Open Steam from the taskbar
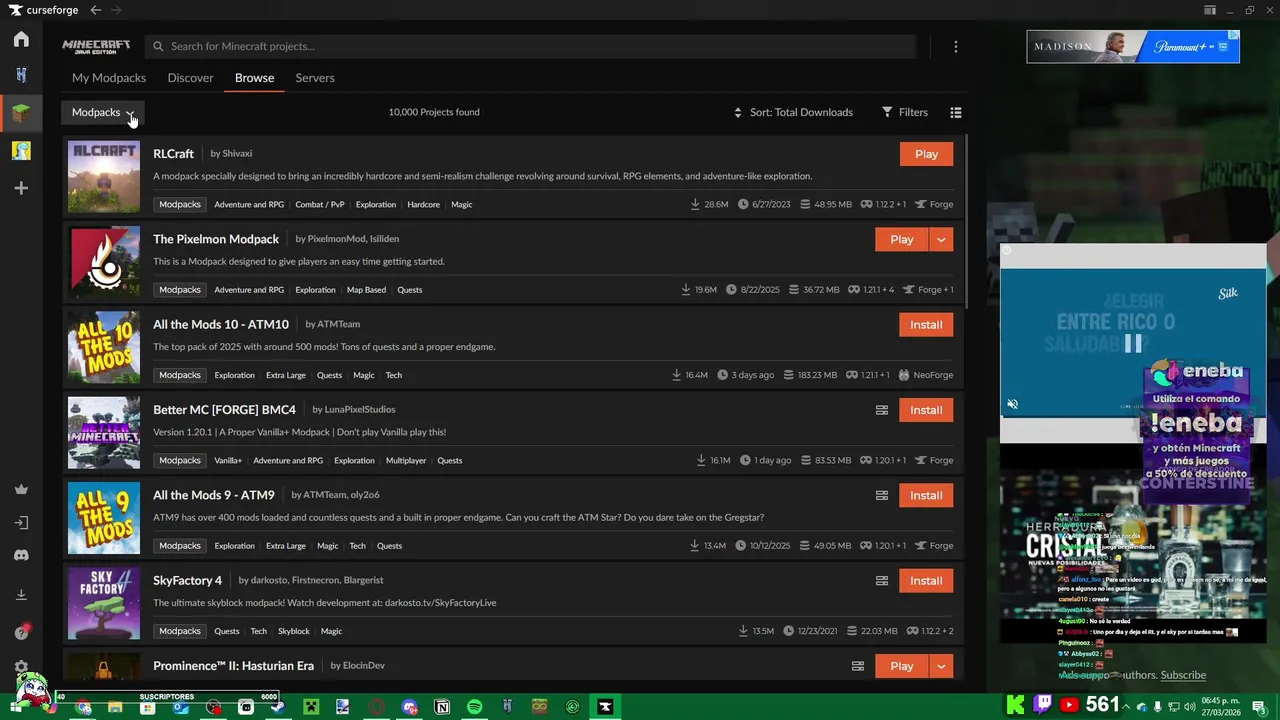The width and height of the screenshot is (1280, 720). click(278, 707)
